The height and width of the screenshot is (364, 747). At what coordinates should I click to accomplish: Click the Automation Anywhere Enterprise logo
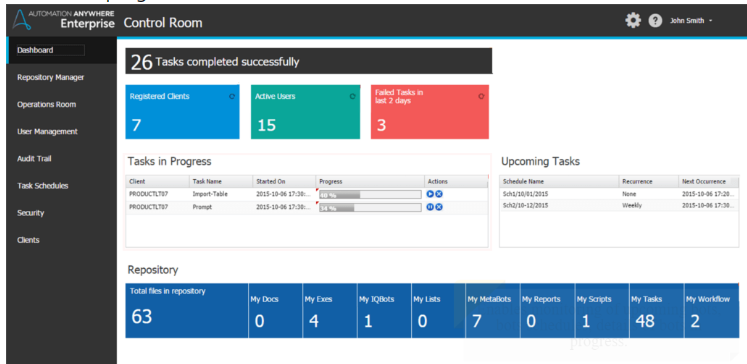point(63,20)
